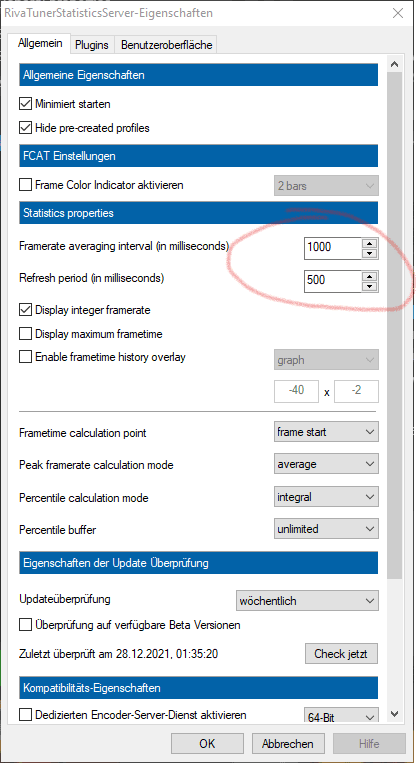Click the Framerate averaging interval label
Viewport: 418px width, 763px height.
point(124,246)
